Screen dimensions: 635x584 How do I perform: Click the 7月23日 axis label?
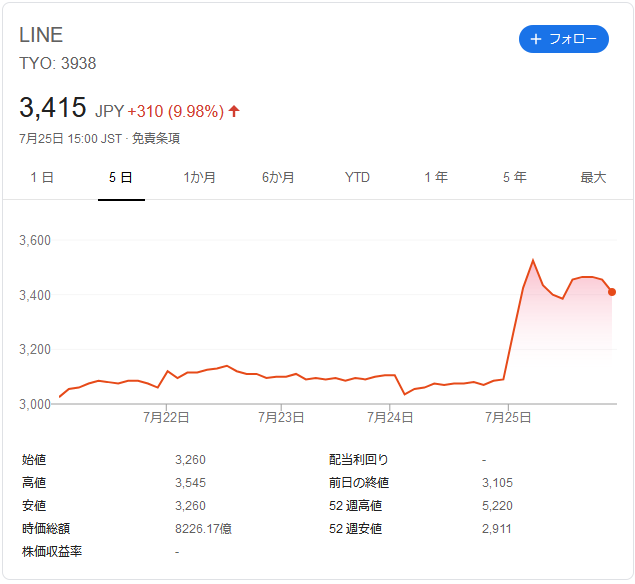point(281,417)
